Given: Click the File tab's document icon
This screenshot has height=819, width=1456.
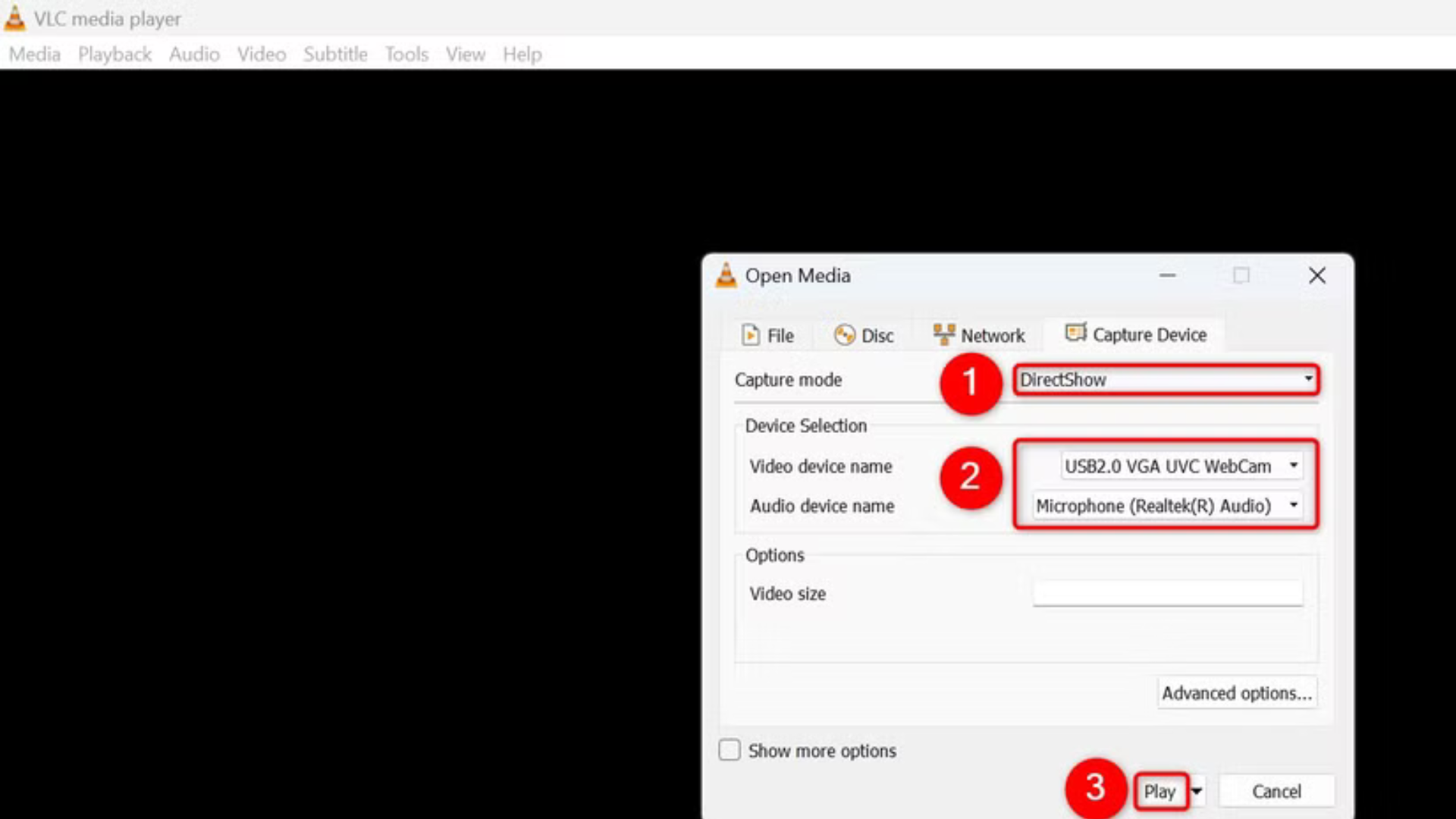Looking at the screenshot, I should point(752,334).
